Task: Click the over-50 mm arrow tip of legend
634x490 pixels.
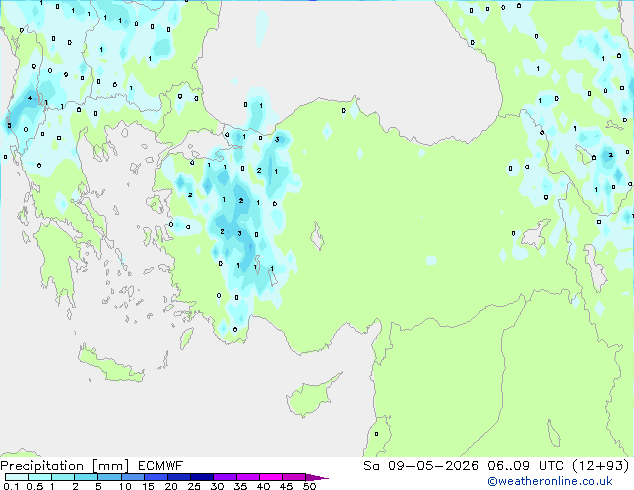Action: click(317, 477)
